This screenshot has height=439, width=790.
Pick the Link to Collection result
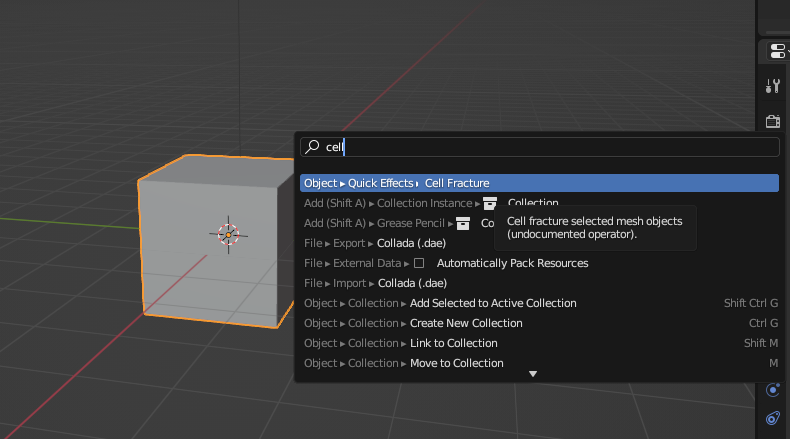453,343
